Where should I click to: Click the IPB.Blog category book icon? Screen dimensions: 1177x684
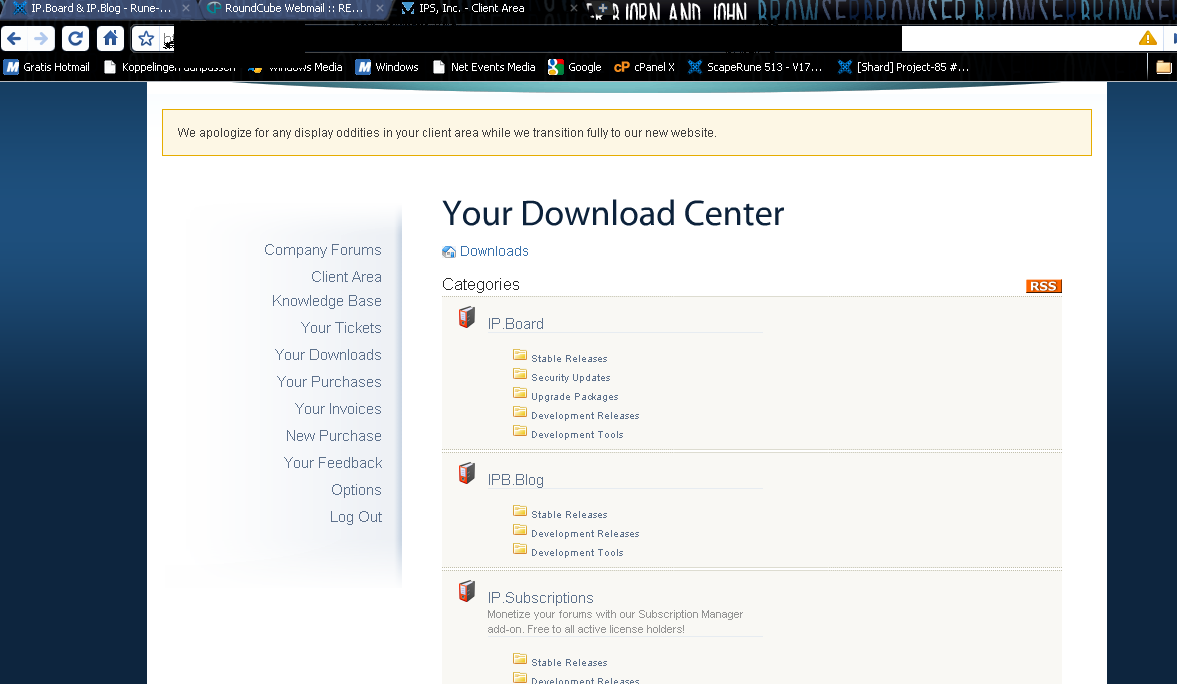tap(467, 473)
